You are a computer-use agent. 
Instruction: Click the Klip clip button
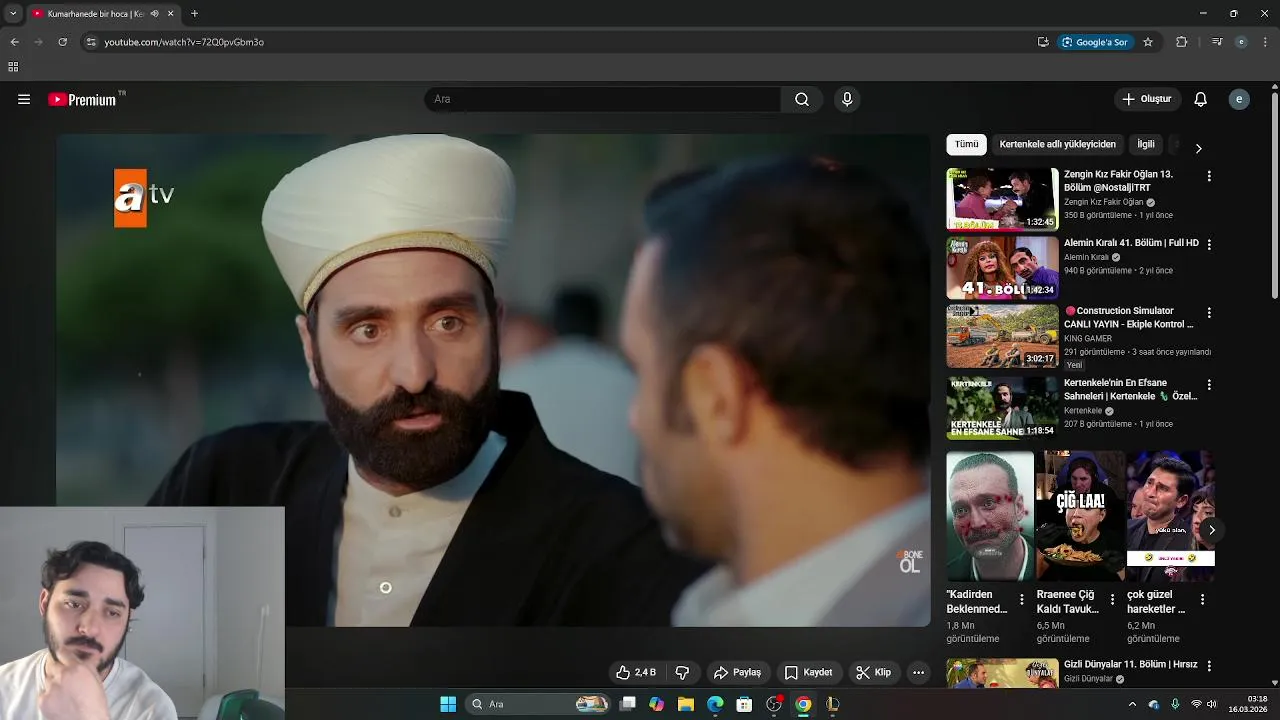(873, 672)
